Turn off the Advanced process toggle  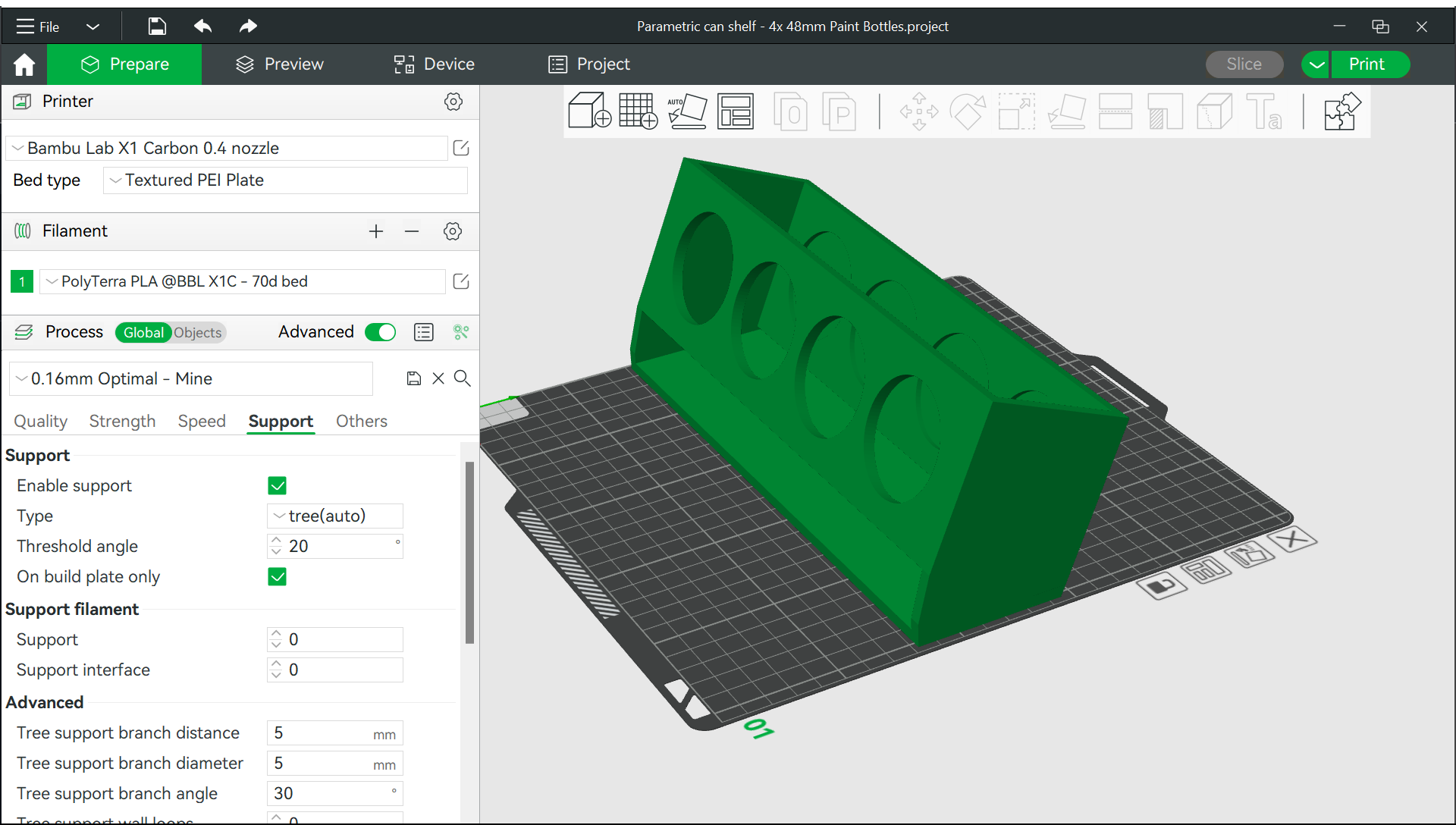380,332
